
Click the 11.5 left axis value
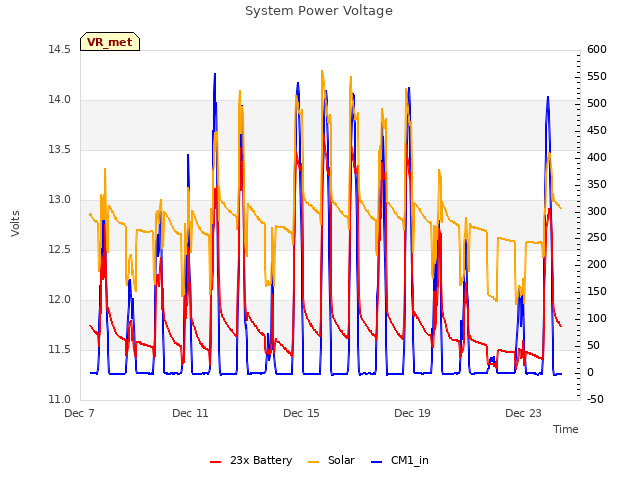coord(59,350)
